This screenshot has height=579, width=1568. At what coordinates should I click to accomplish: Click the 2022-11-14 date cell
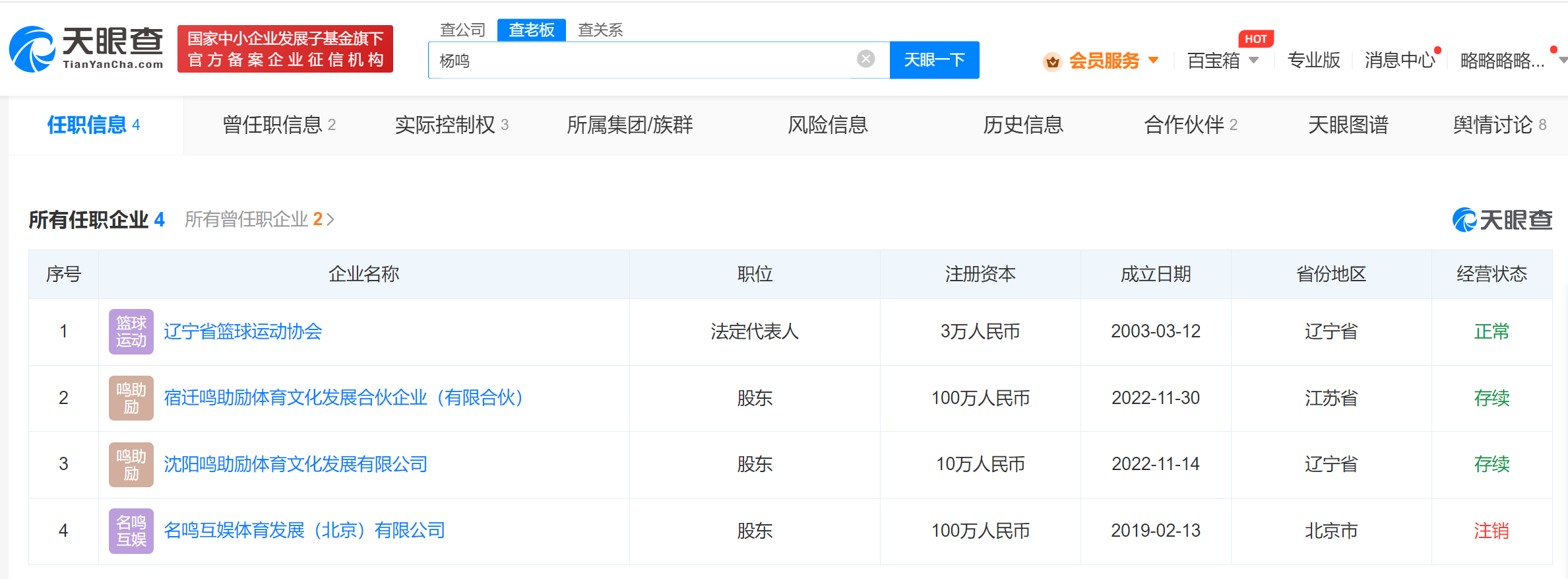tap(1156, 465)
